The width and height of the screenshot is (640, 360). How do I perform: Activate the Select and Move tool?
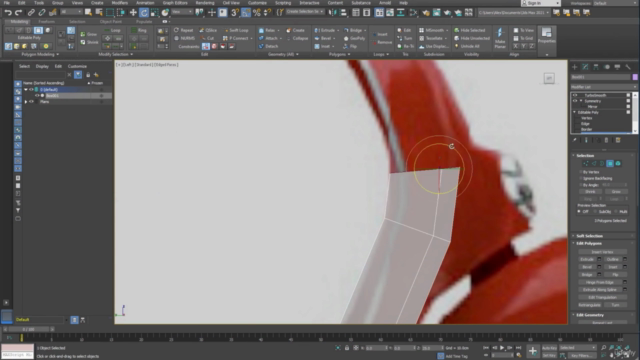click(x=133, y=13)
